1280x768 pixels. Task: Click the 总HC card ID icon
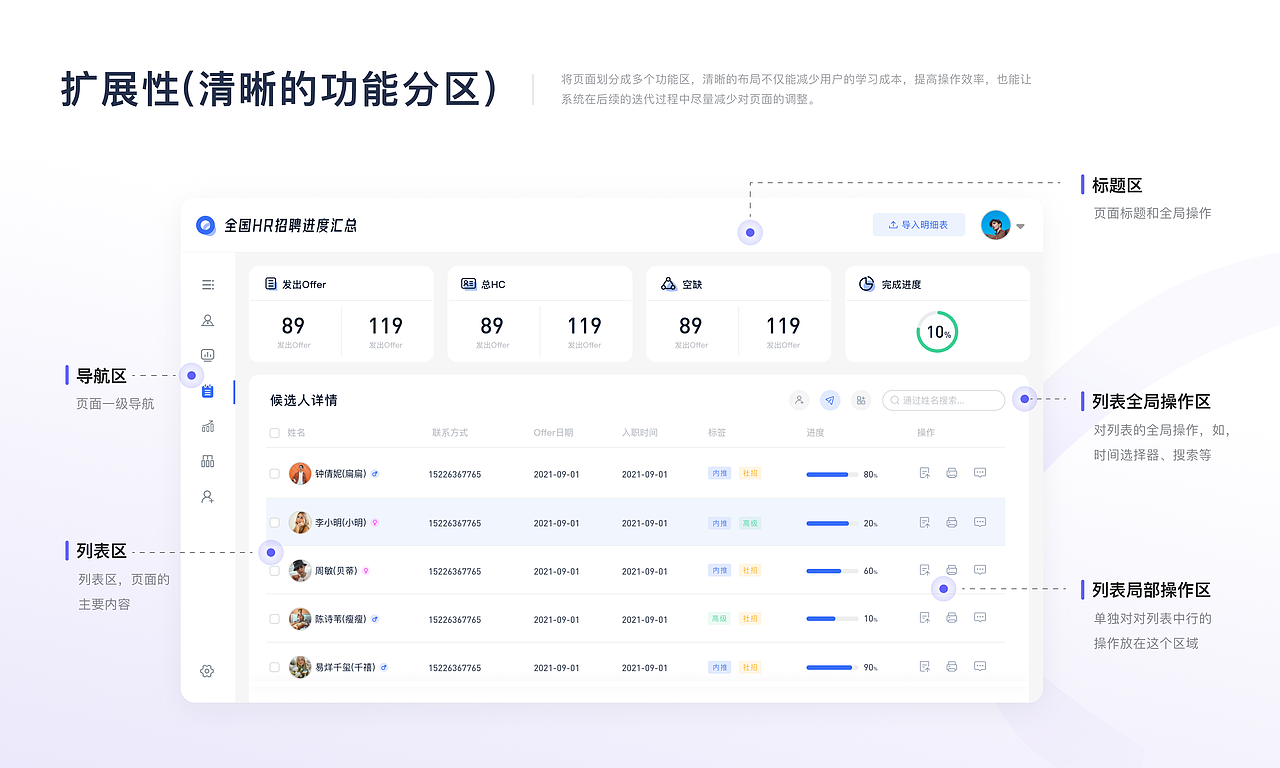click(x=469, y=284)
